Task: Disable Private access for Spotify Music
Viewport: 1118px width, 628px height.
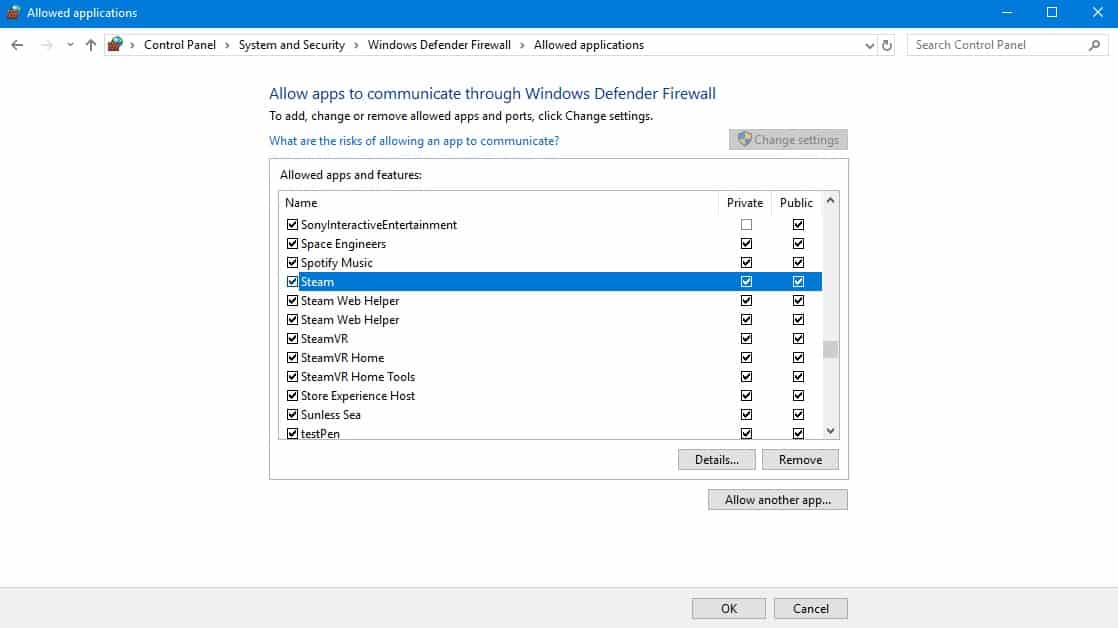Action: pyautogui.click(x=747, y=263)
